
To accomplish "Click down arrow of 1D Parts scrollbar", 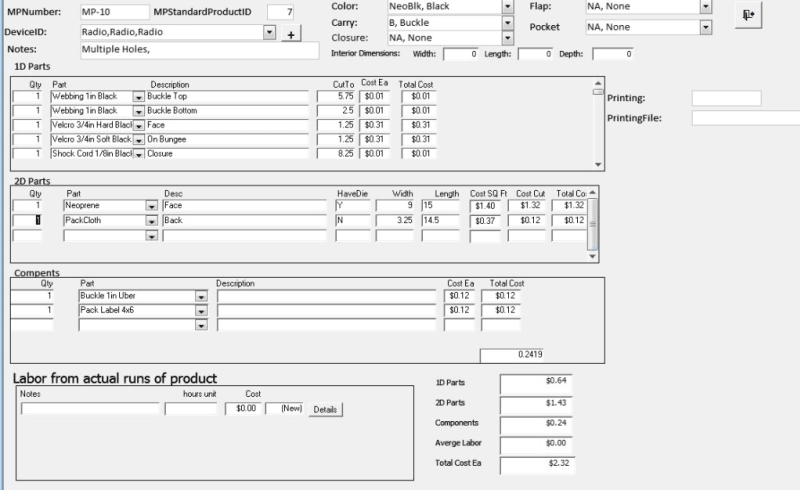I will tap(598, 164).
